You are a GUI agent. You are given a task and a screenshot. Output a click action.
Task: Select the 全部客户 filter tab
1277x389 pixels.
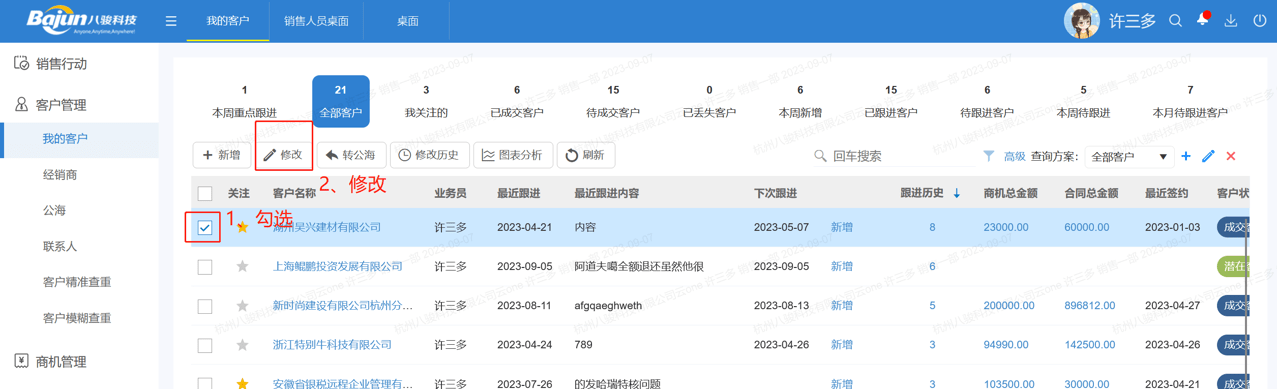(x=340, y=102)
